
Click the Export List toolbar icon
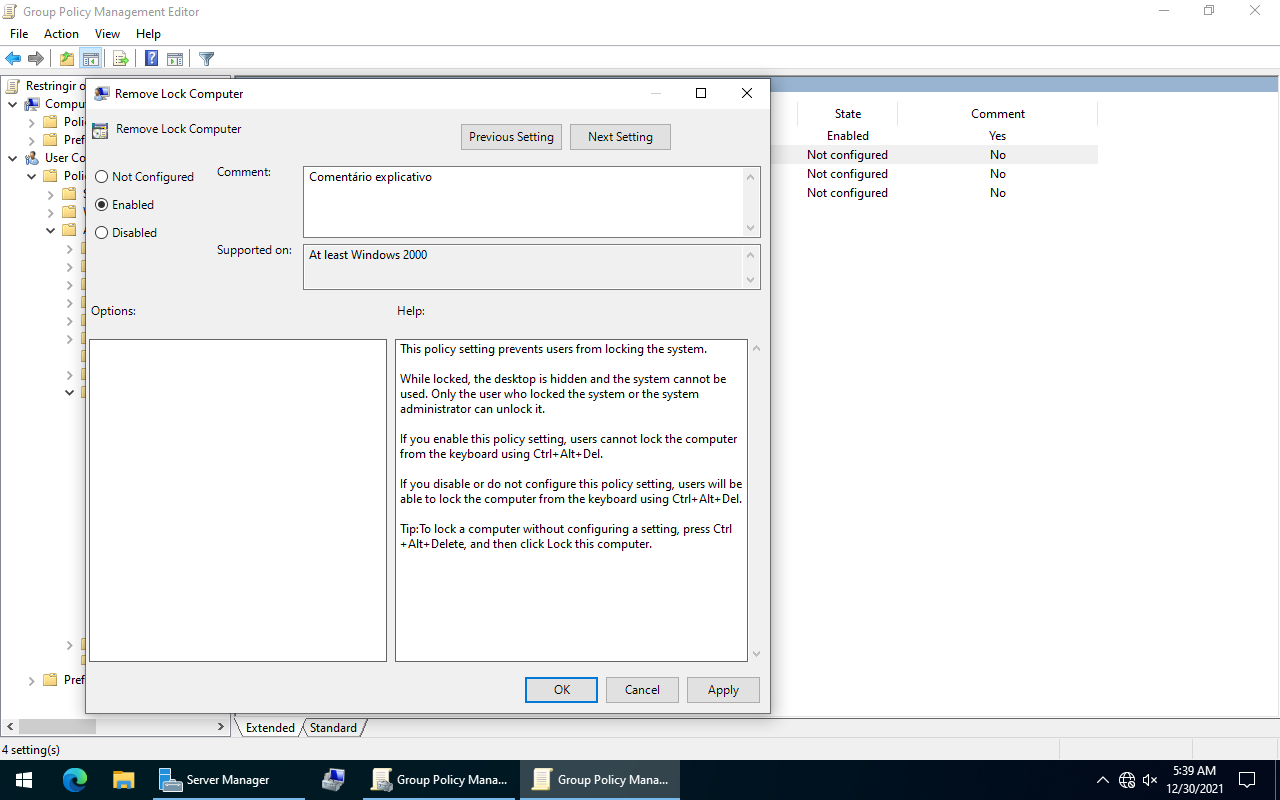coord(120,58)
